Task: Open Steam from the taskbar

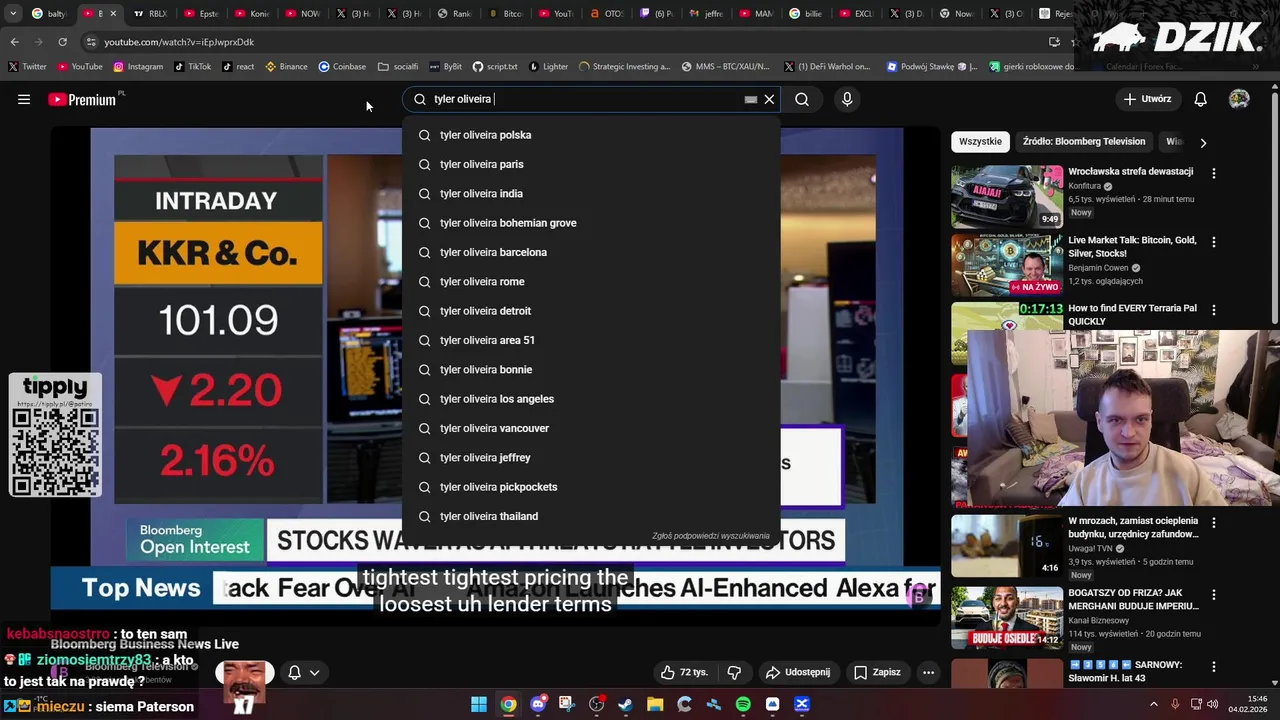Action: (626, 704)
